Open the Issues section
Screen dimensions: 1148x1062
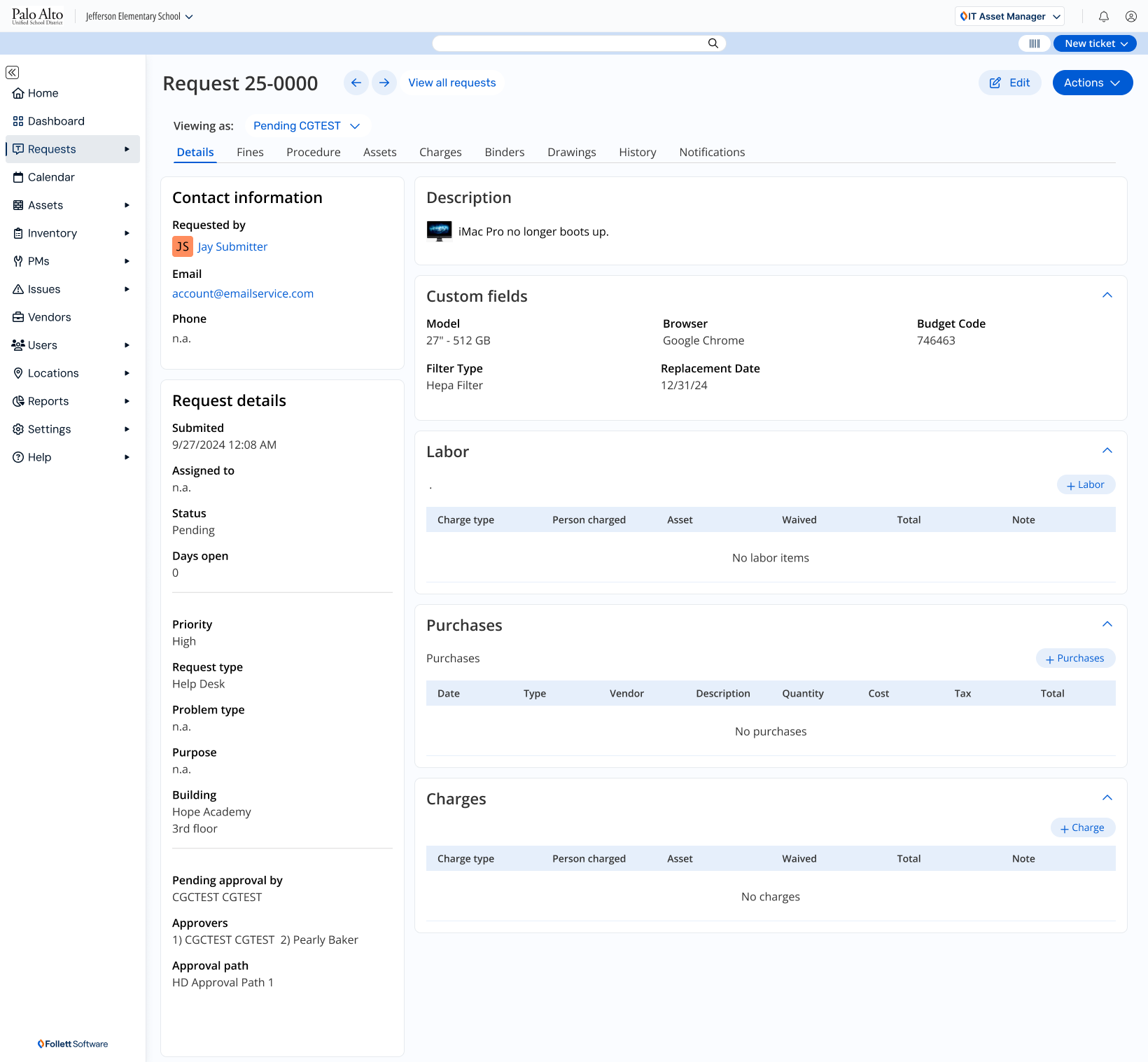pyautogui.click(x=43, y=289)
